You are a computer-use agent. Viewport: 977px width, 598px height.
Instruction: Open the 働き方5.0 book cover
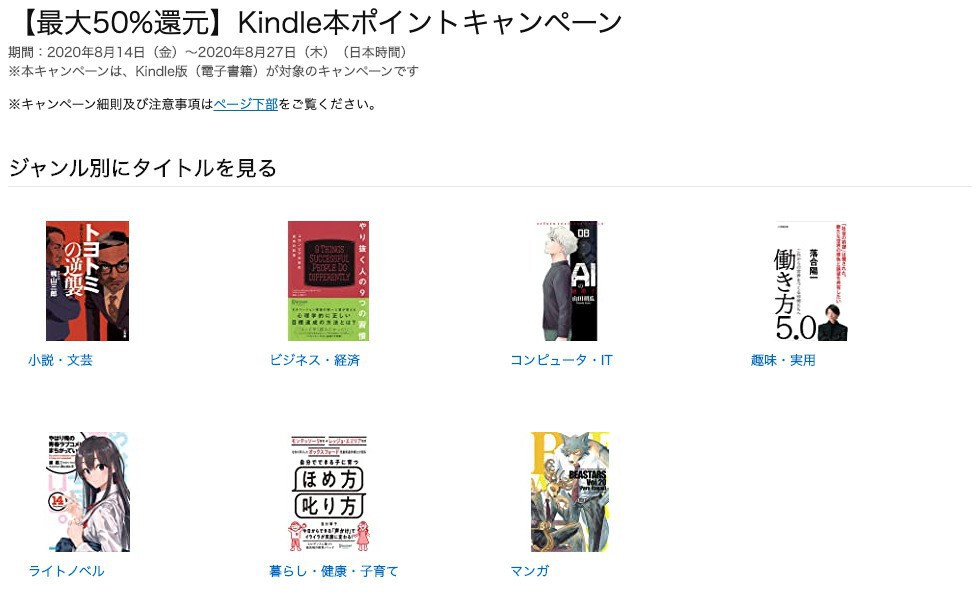tap(811, 280)
